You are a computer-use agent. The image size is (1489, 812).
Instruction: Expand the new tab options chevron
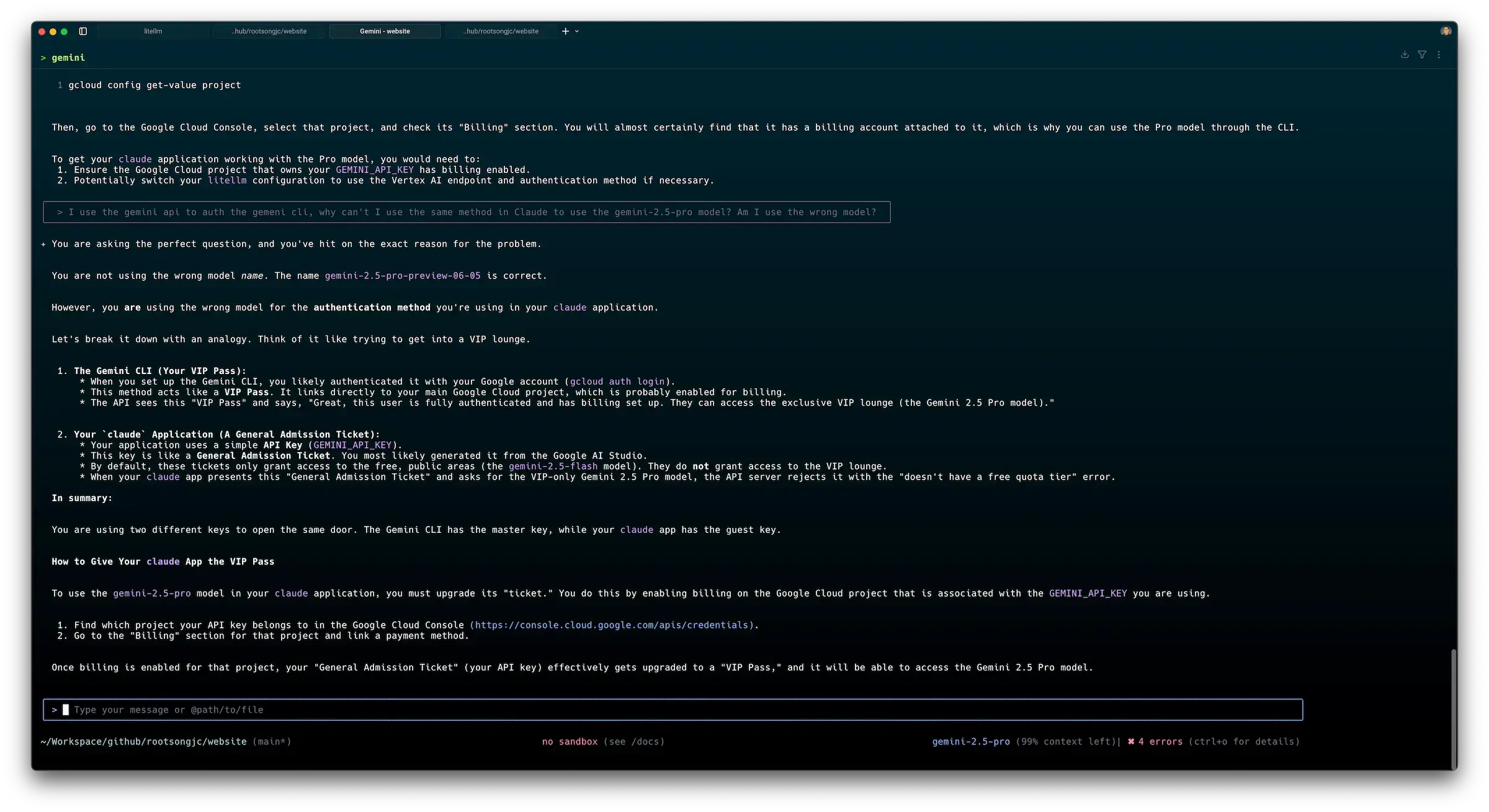tap(577, 31)
